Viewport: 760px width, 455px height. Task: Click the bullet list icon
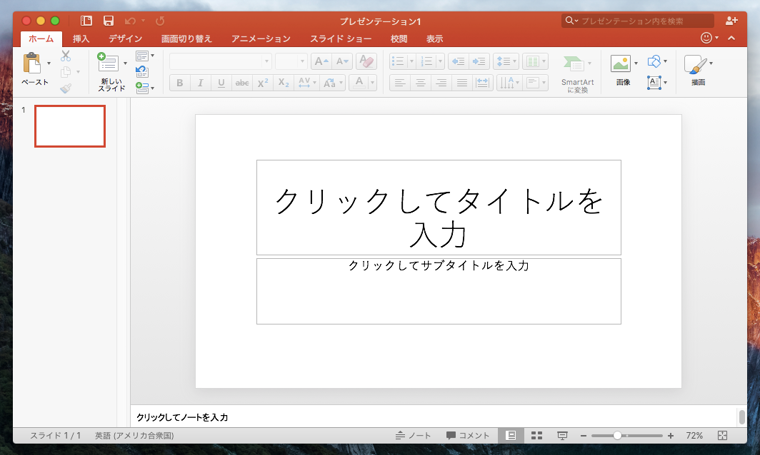(398, 62)
